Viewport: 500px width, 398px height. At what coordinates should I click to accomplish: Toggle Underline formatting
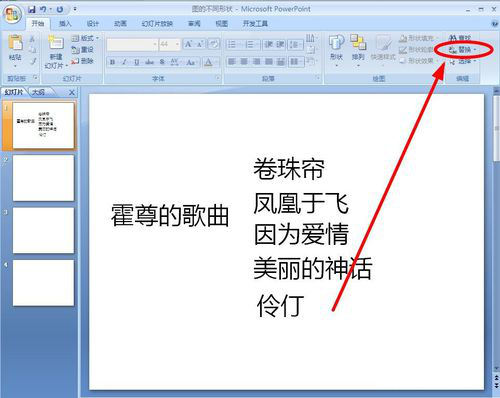[x=137, y=62]
